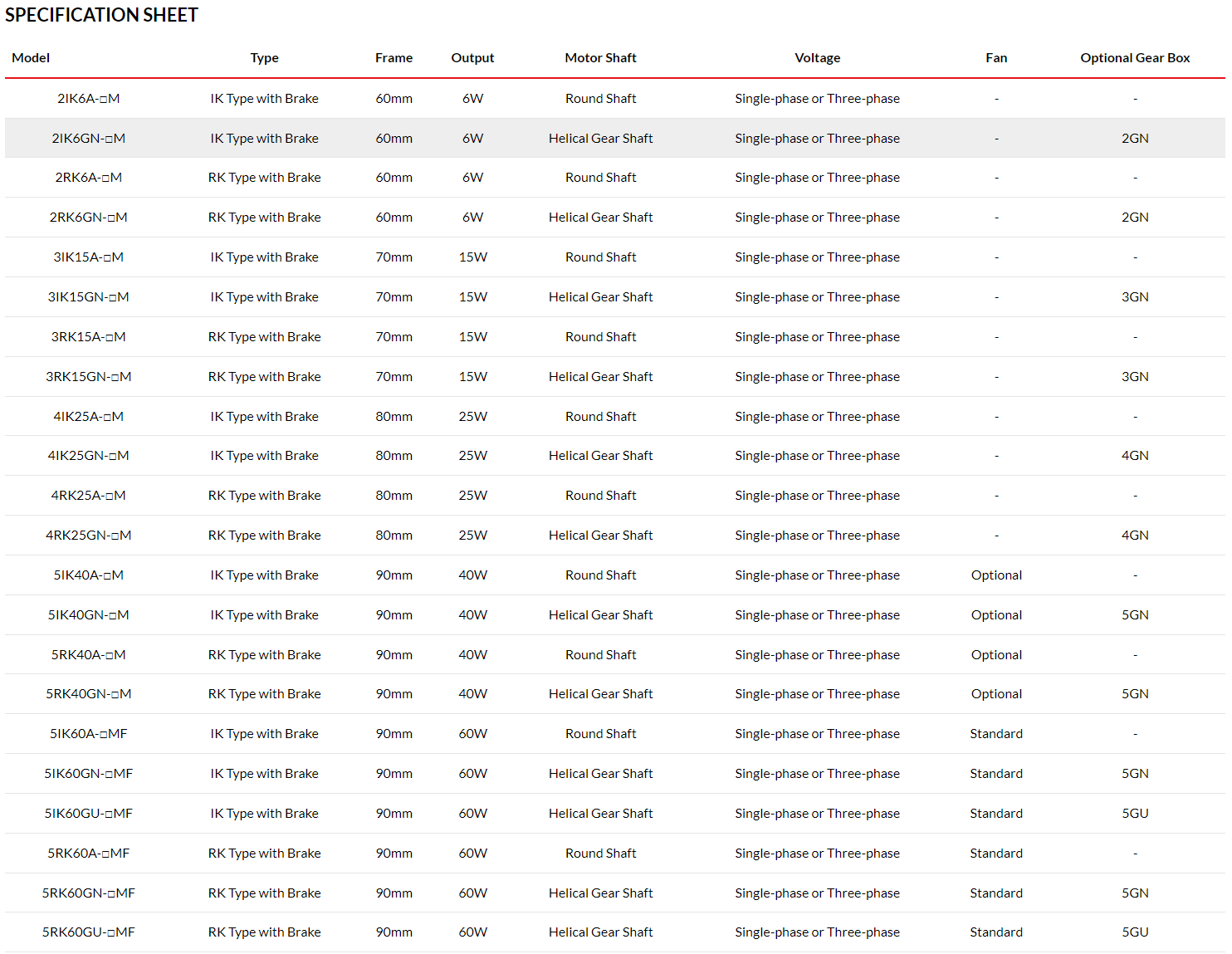Click 2GN gear box in 2RK6GN row
This screenshot has height=954, width=1232.
(1135, 218)
